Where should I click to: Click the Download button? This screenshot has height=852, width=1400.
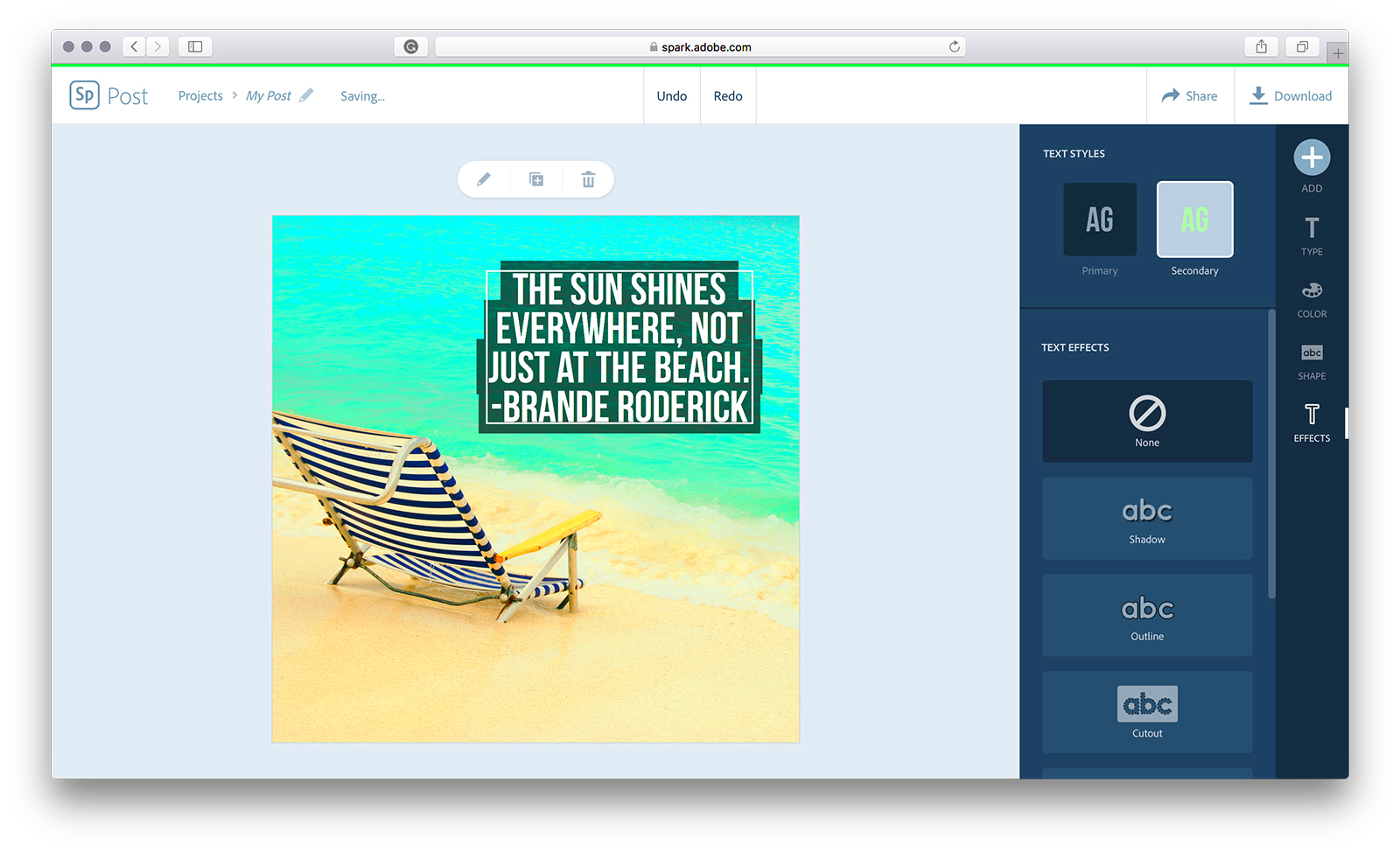[x=1291, y=95]
